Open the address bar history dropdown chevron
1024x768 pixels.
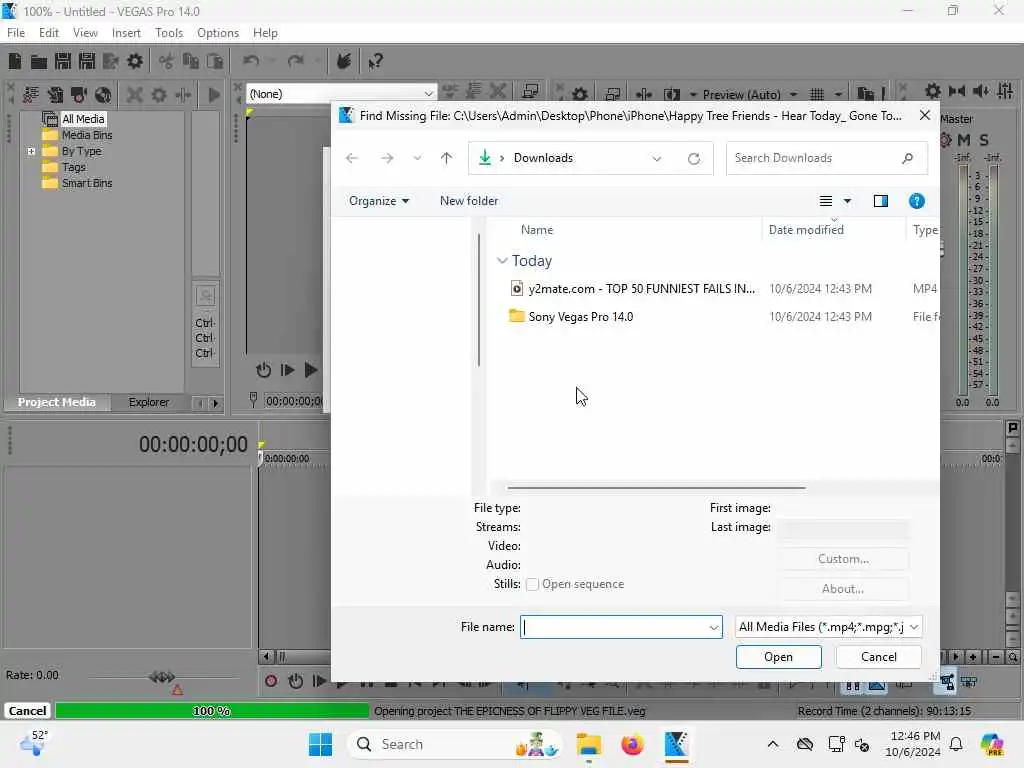tap(656, 159)
